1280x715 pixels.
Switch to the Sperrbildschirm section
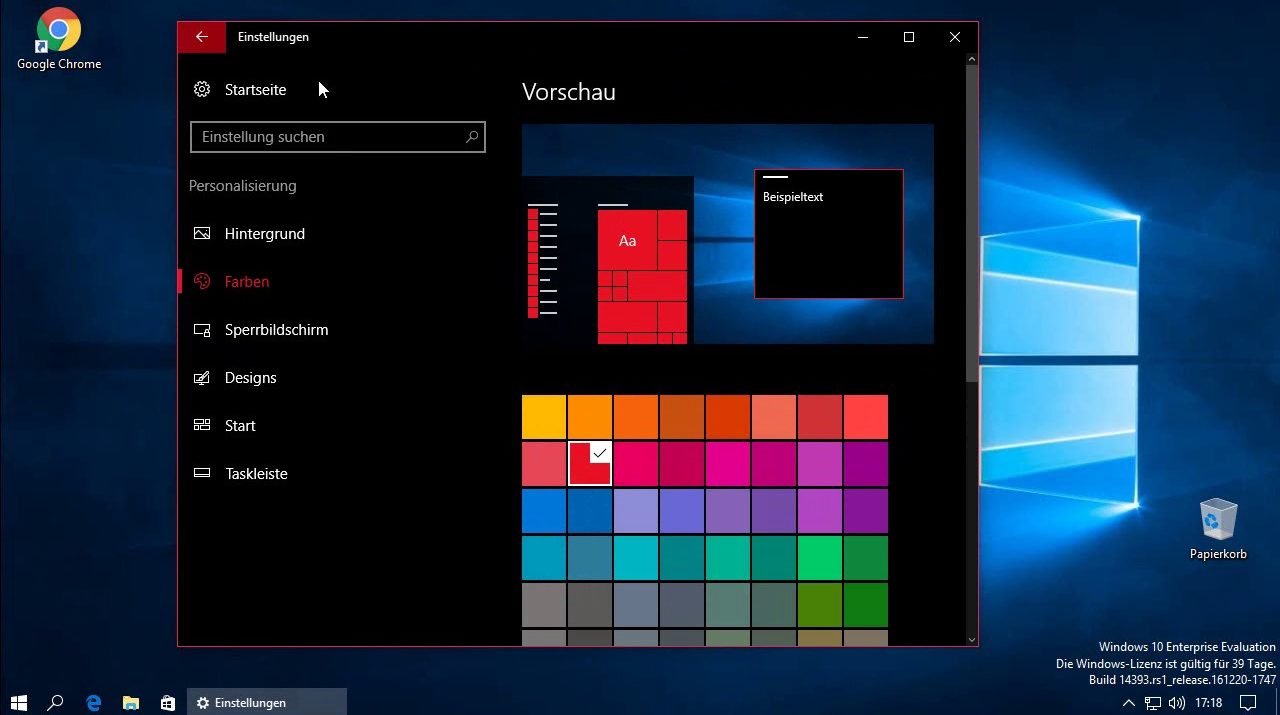point(276,330)
